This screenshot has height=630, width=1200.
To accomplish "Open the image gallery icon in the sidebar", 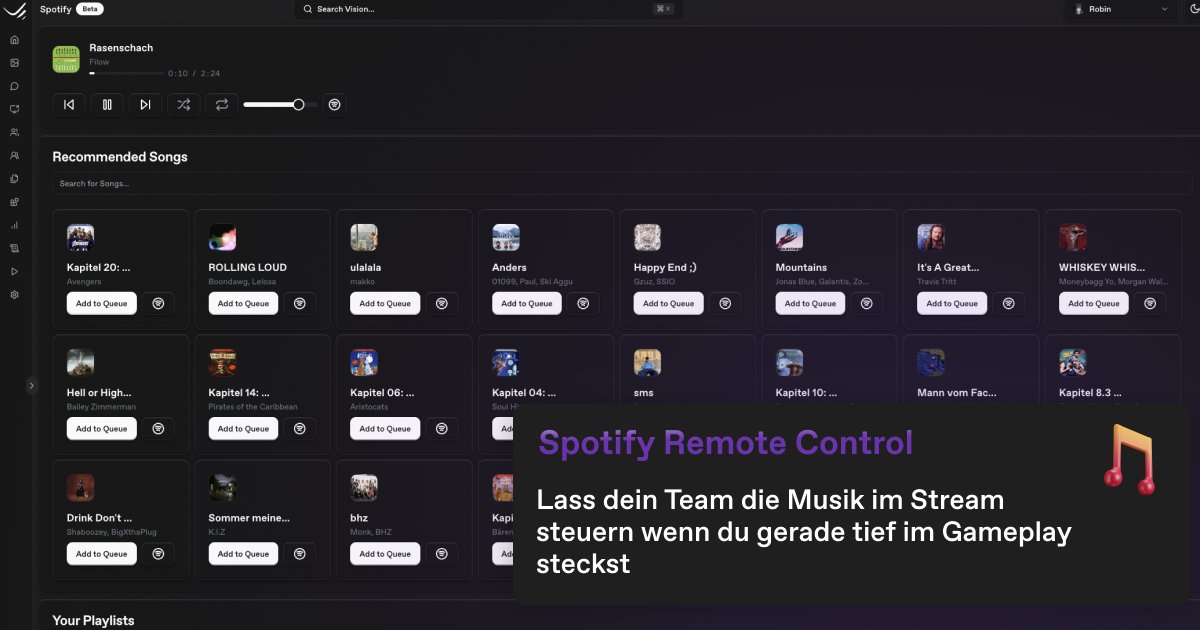I will (x=14, y=63).
